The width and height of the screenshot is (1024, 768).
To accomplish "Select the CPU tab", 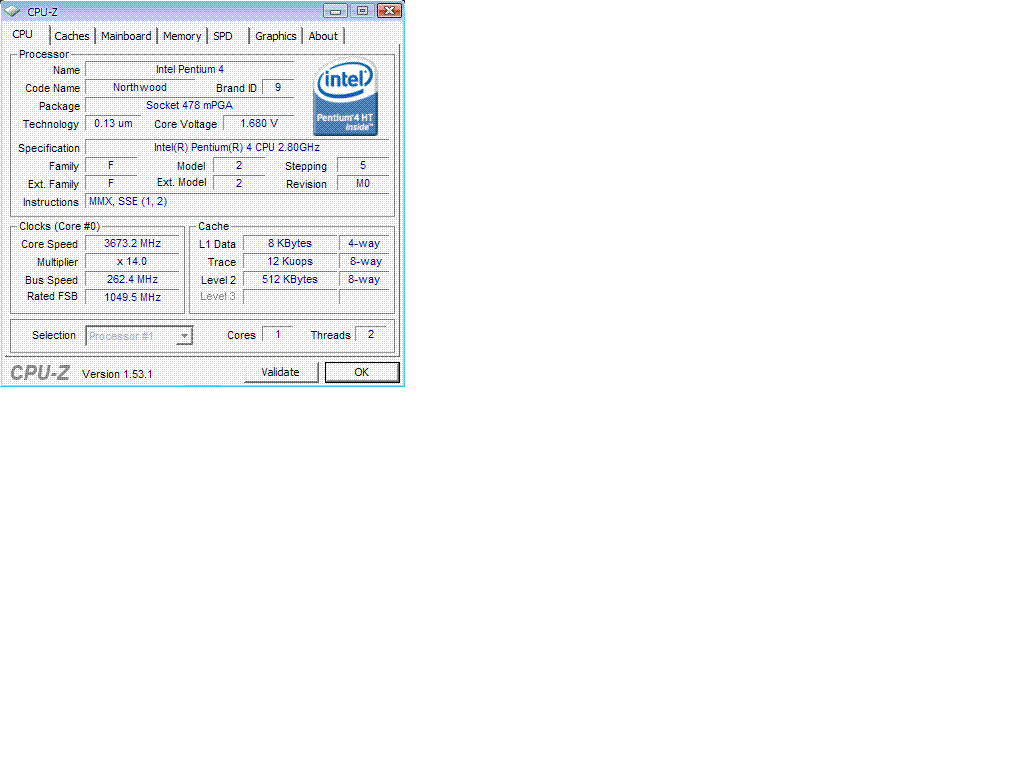I will 22,34.
